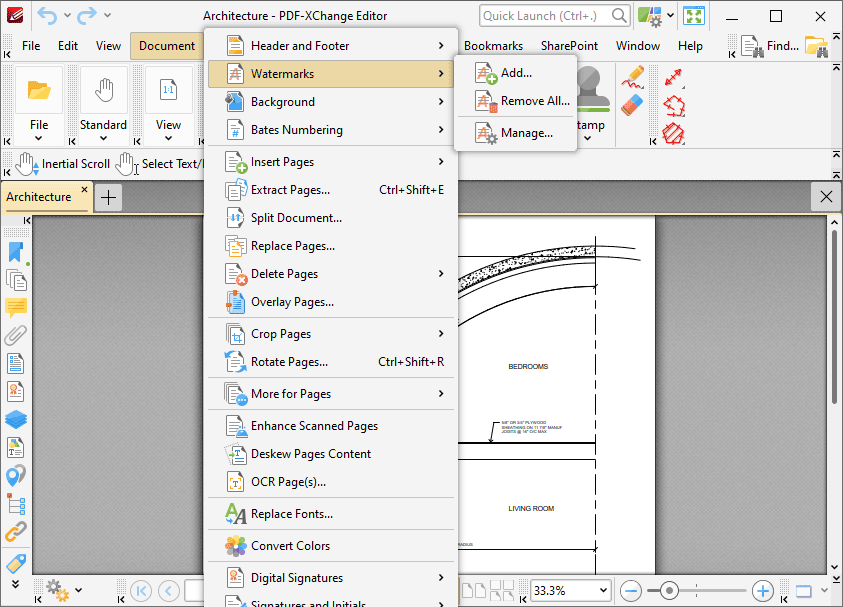
Task: Close the document pane with the X button
Action: tap(826, 197)
